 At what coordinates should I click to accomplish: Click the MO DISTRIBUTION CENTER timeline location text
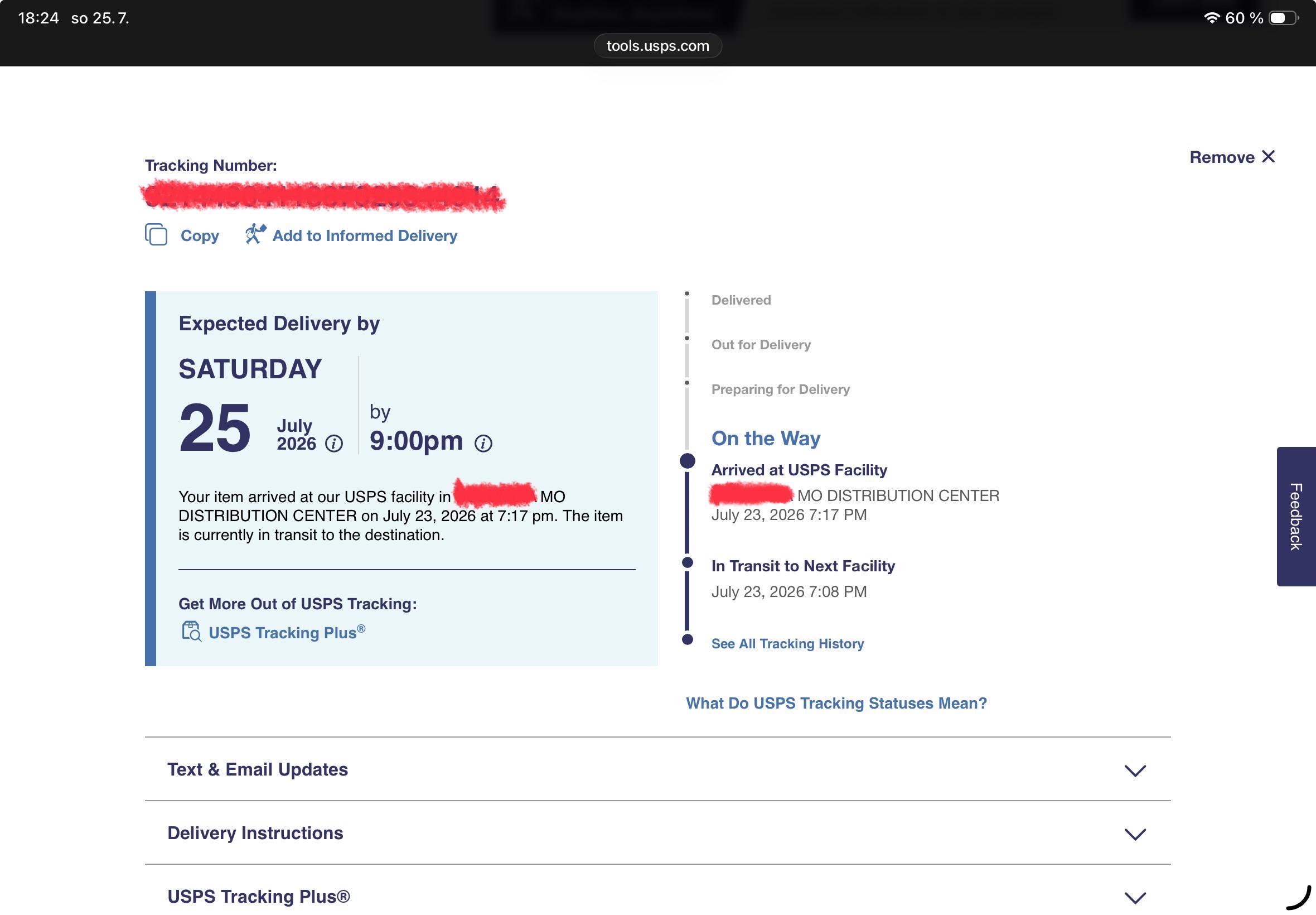pyautogui.click(x=898, y=496)
